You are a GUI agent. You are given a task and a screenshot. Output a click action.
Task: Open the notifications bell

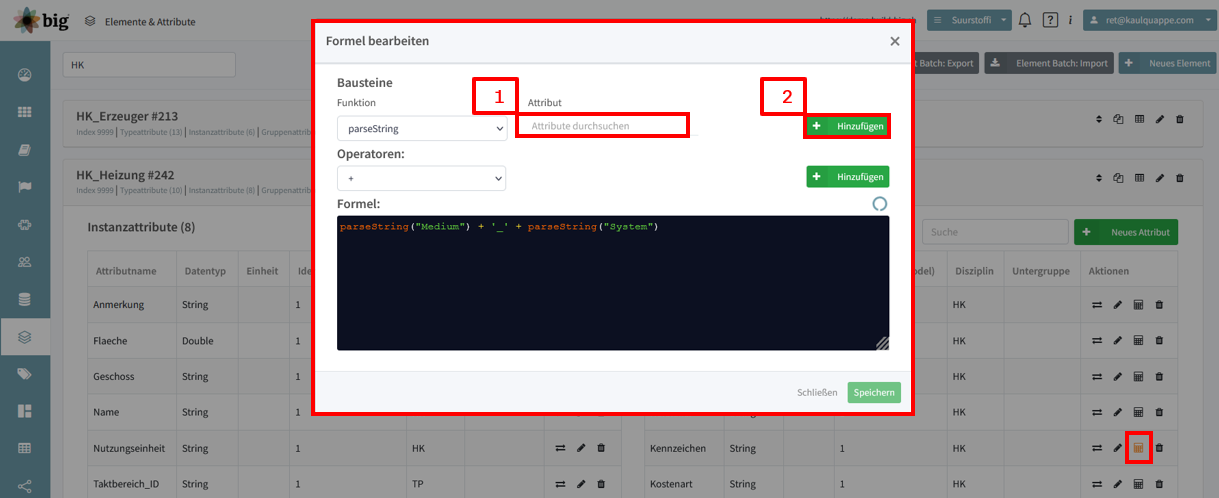pos(1025,20)
